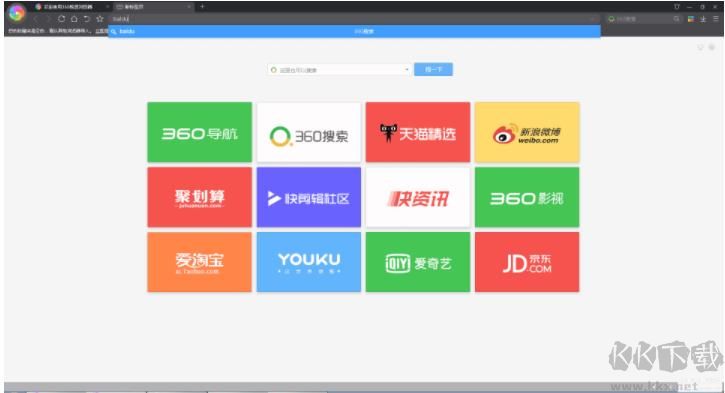
Task: Open the home page via the house icon
Action: (74, 19)
